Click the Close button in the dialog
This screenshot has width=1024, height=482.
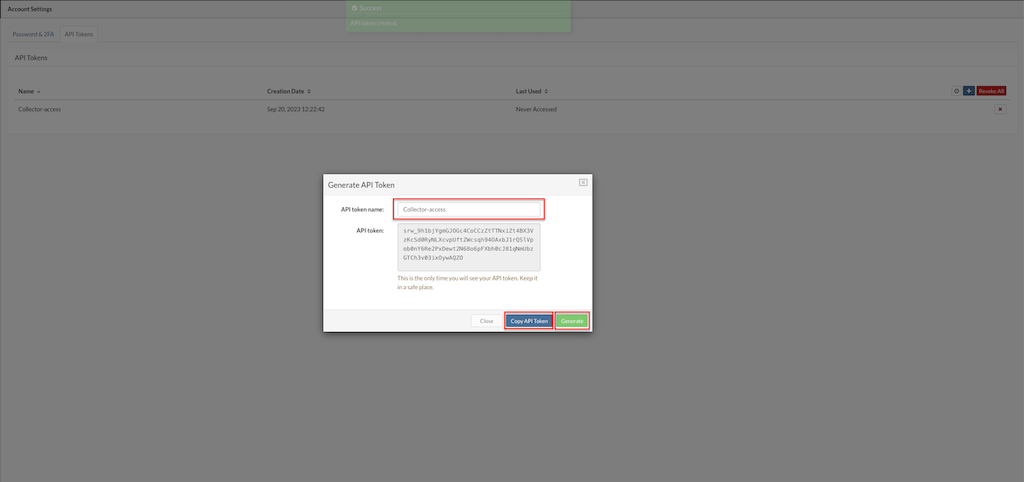486,321
